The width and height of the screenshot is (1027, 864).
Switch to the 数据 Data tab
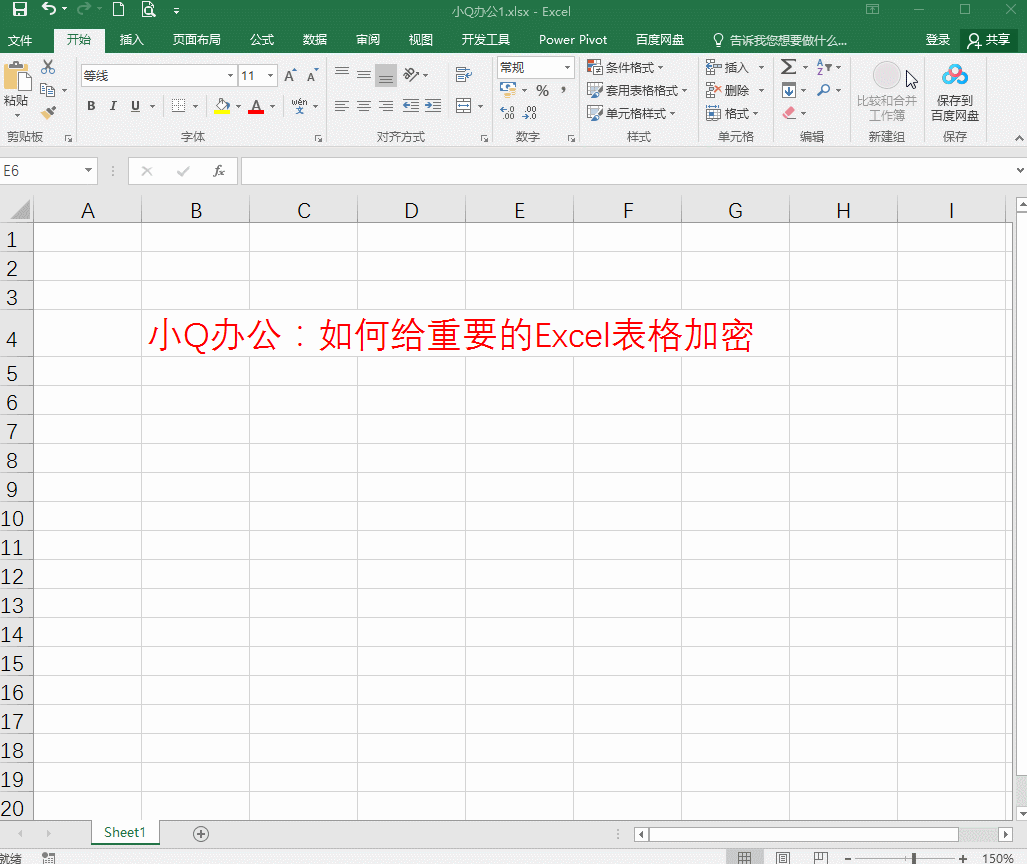[314, 40]
